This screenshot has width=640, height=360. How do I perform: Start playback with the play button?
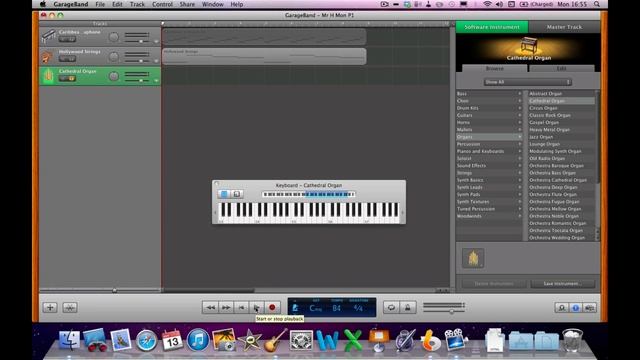pyautogui.click(x=257, y=307)
